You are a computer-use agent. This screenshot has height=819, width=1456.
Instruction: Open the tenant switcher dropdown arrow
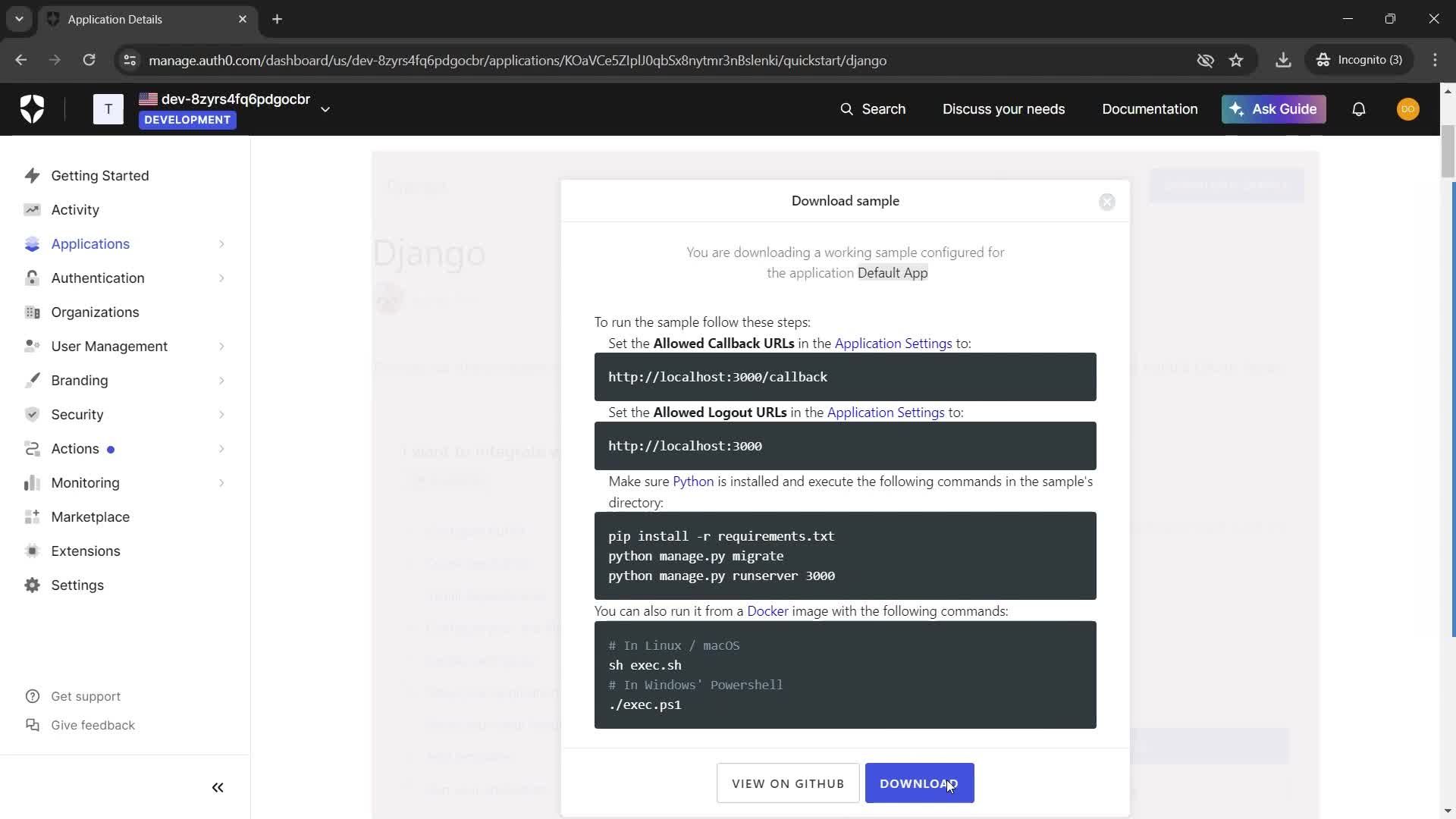click(325, 110)
